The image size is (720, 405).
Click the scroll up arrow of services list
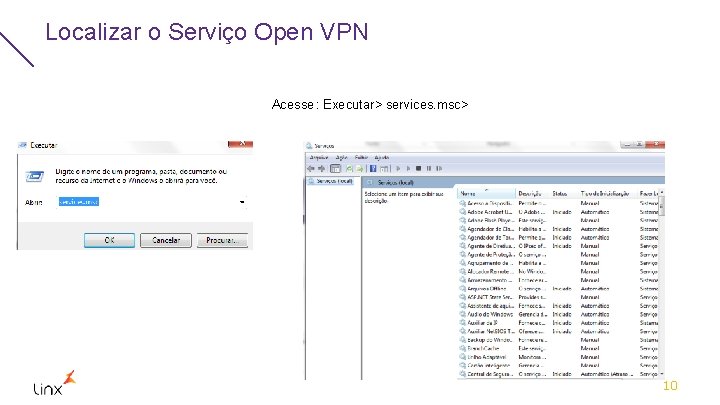tap(662, 192)
